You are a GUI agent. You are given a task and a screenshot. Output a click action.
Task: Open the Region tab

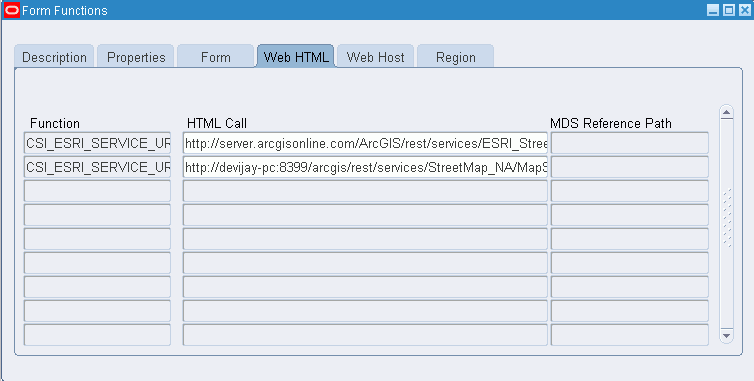click(455, 56)
